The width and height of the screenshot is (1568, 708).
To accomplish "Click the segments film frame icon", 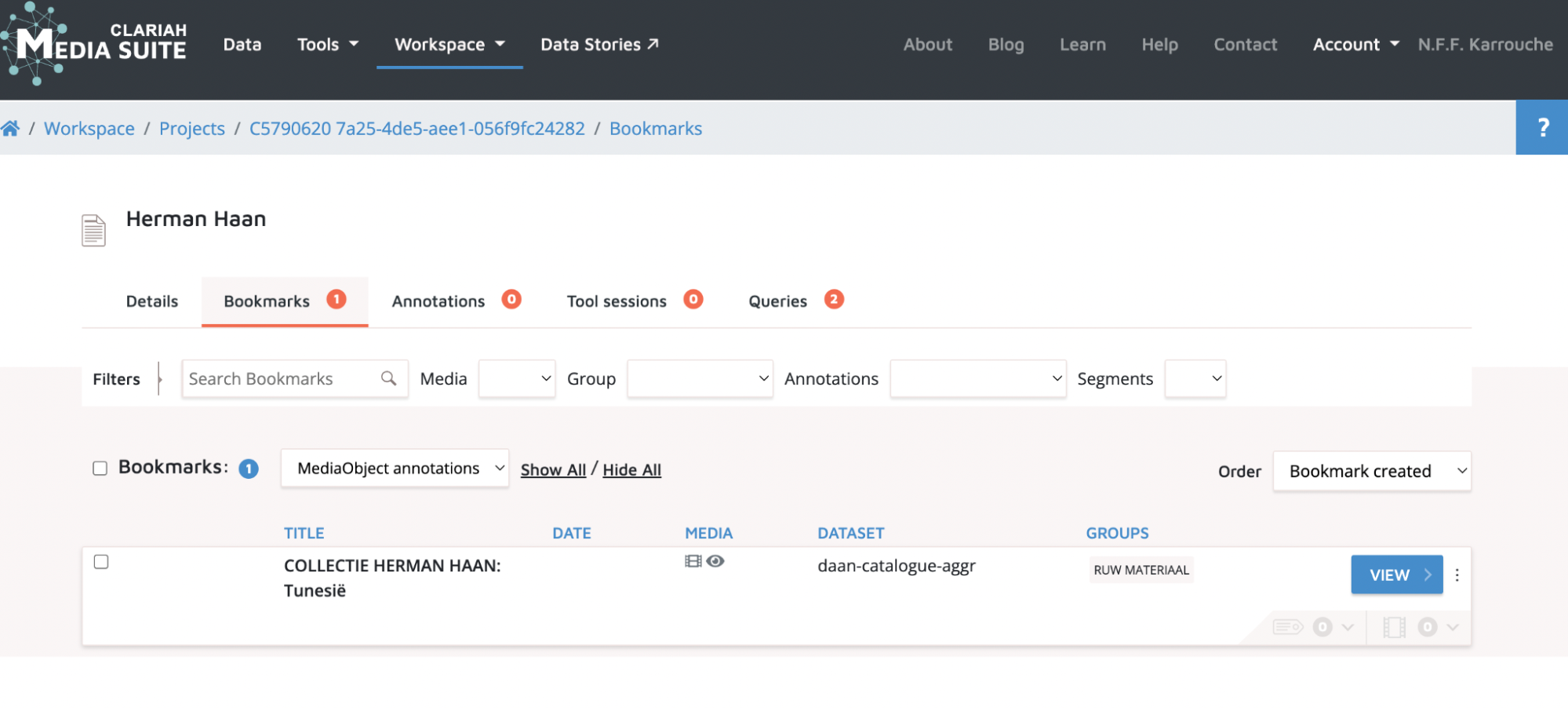I will pyautogui.click(x=1394, y=627).
